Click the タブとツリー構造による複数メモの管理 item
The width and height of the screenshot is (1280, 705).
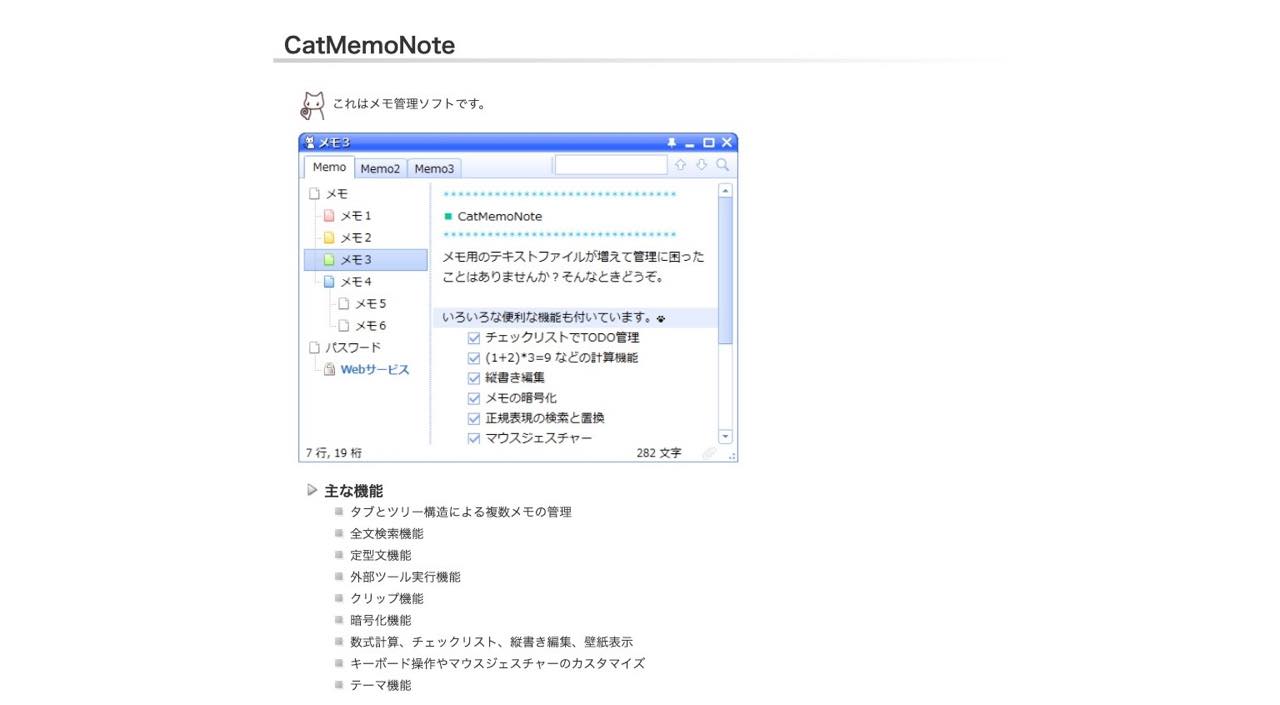[x=461, y=512]
